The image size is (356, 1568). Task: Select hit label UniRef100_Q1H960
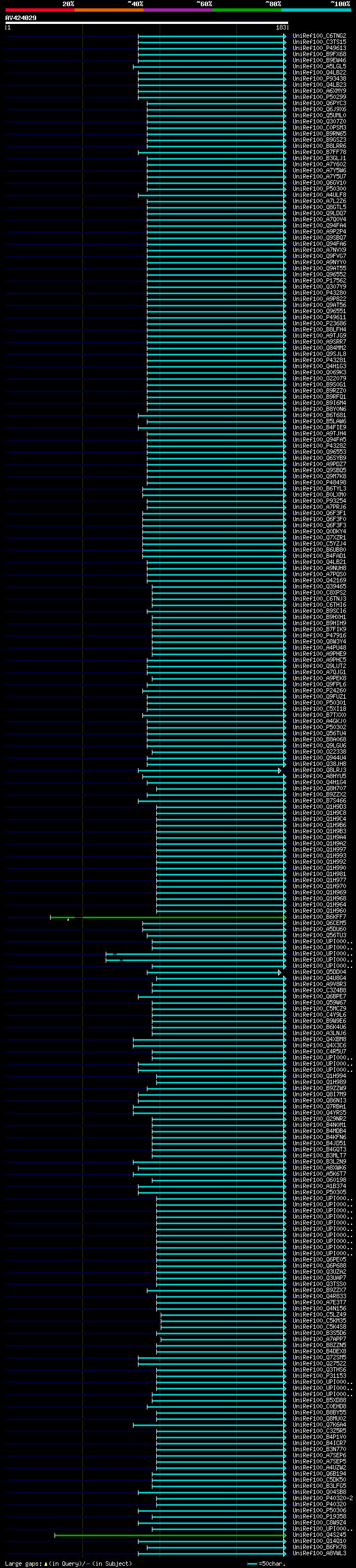coord(319,911)
